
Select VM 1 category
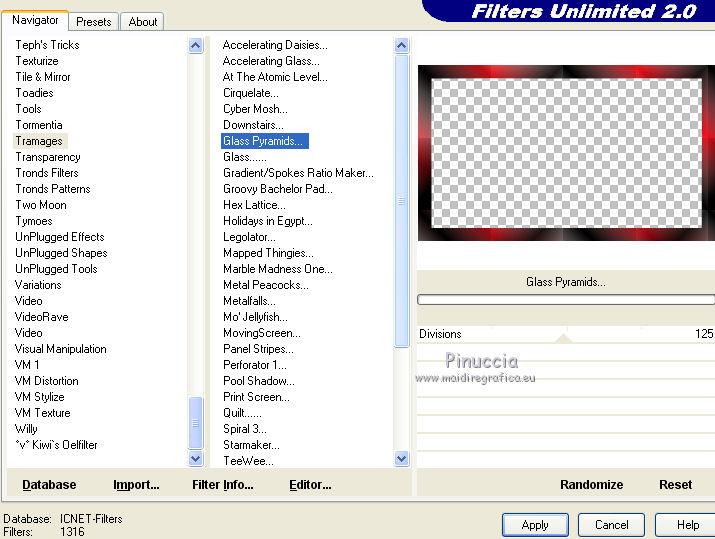pos(27,365)
